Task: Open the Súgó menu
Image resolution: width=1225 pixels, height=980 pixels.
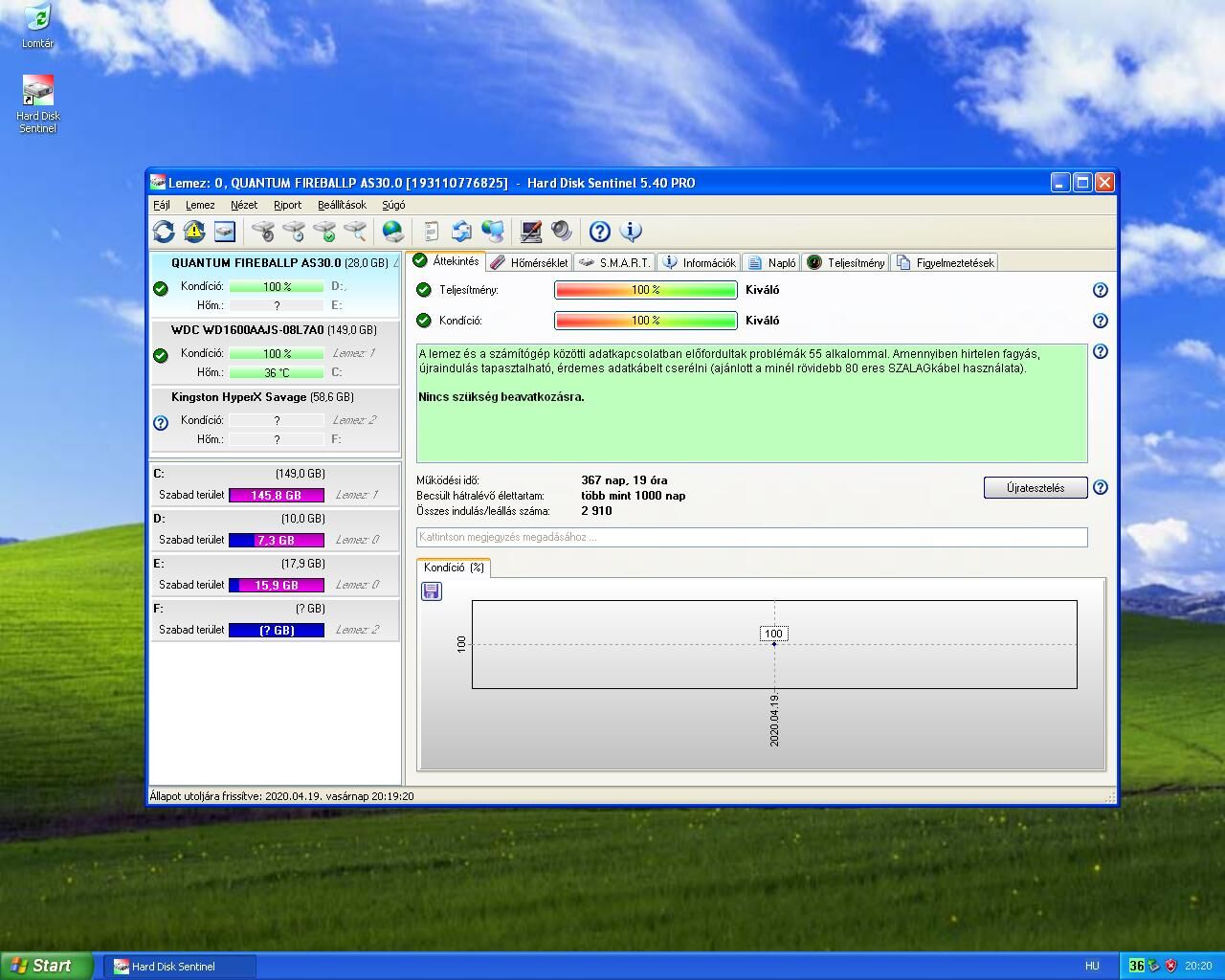Action: click(x=393, y=205)
